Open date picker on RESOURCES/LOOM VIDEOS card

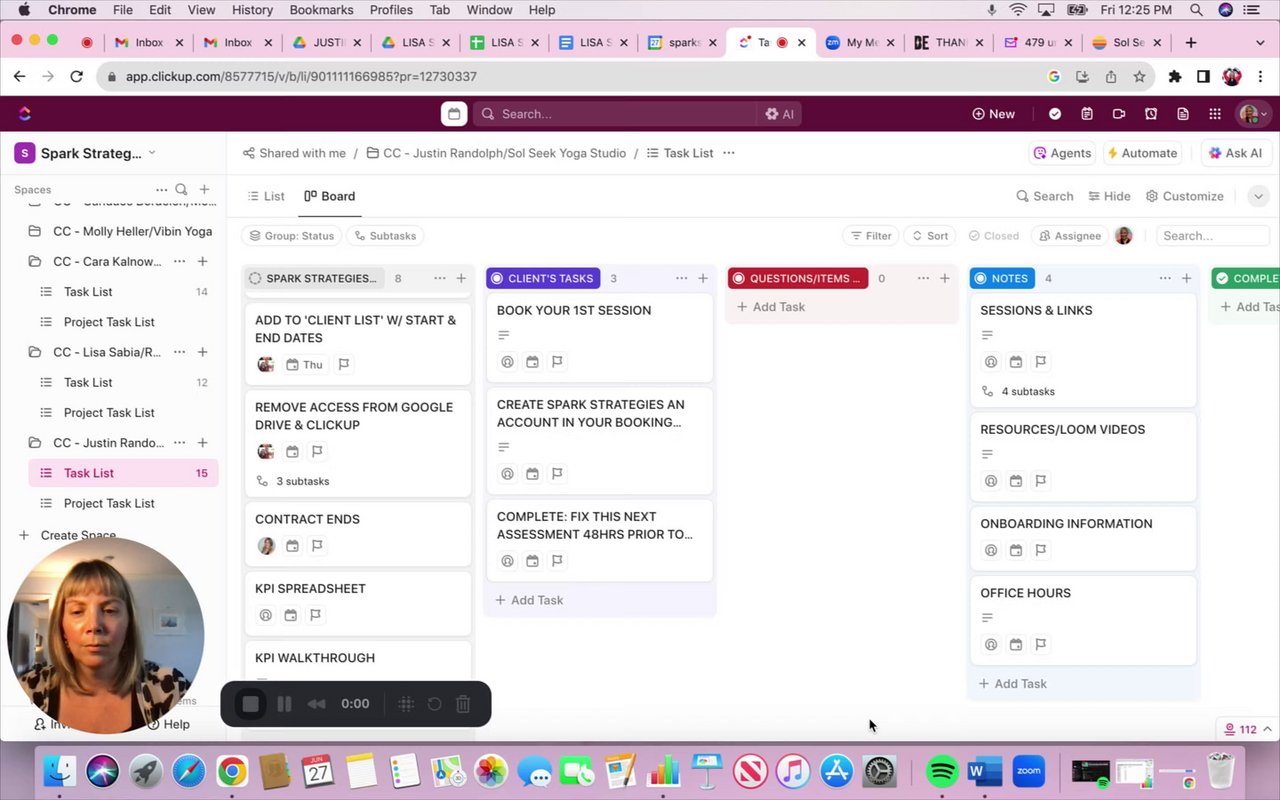coord(1016,481)
